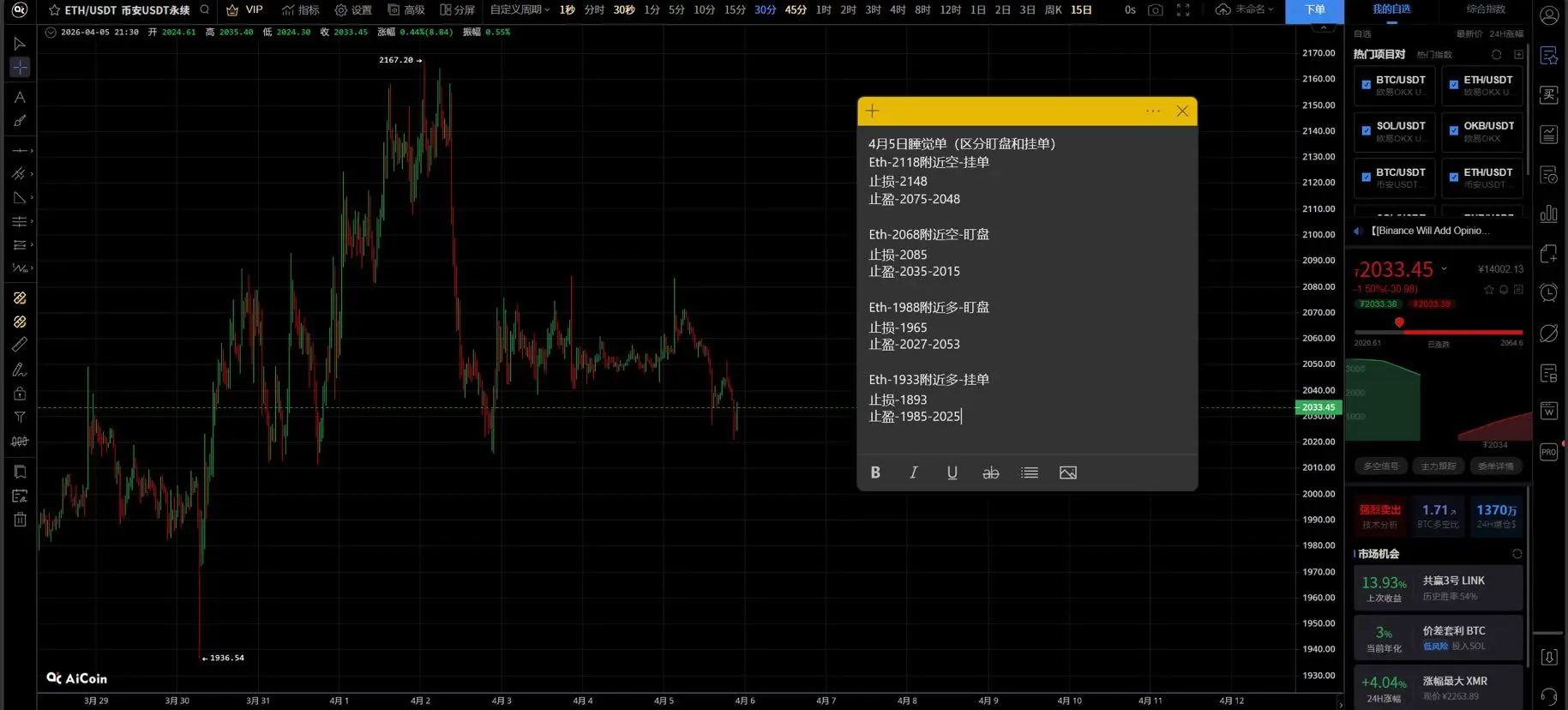1568x710 pixels.
Task: Switch to 综合指数 tab
Action: (x=1486, y=9)
